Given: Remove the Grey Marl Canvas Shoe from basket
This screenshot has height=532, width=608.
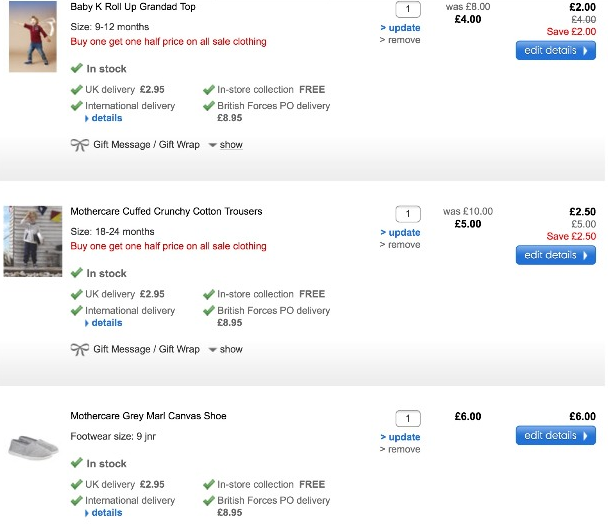Looking at the screenshot, I should point(401,450).
